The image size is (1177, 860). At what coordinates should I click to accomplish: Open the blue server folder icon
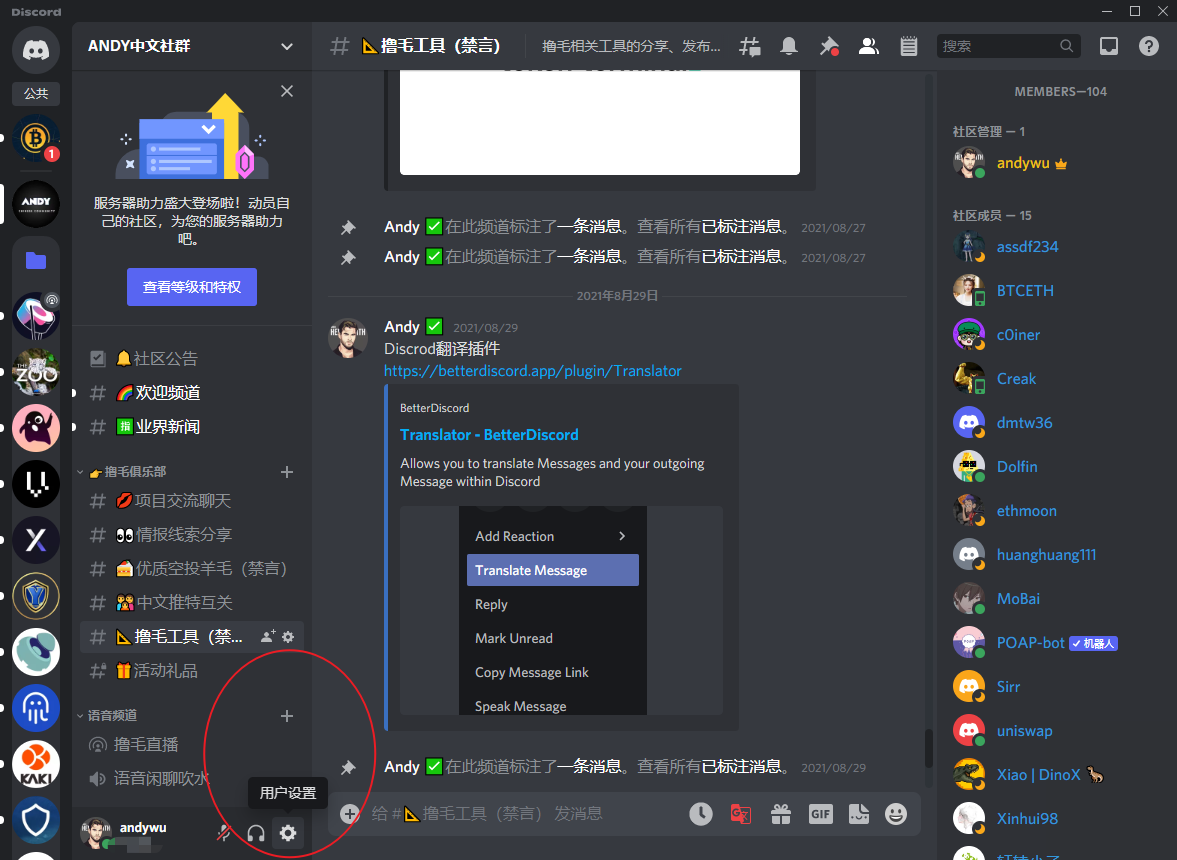(x=35, y=260)
